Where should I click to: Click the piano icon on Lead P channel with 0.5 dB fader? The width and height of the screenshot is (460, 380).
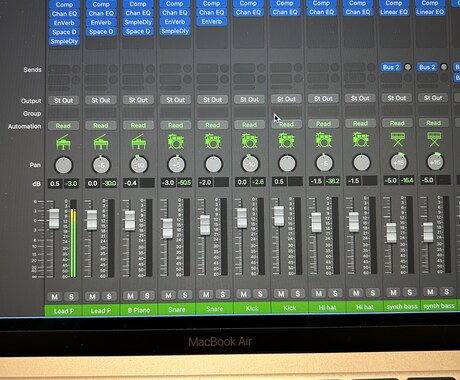click(63, 142)
